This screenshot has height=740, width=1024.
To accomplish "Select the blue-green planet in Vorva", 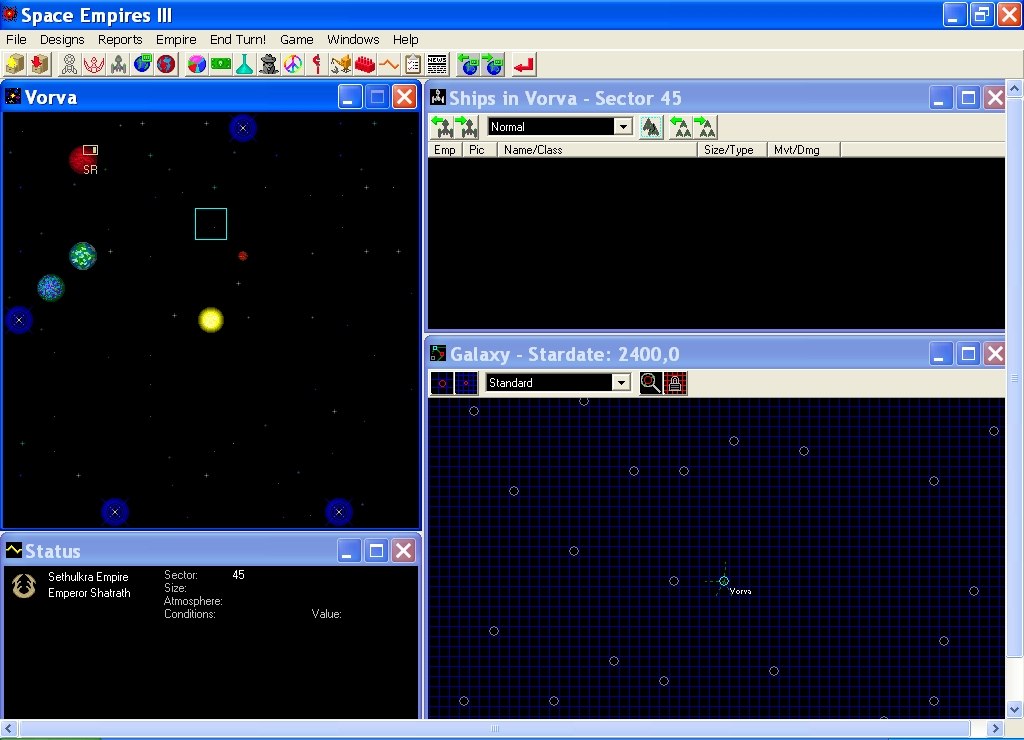I will [x=50, y=287].
